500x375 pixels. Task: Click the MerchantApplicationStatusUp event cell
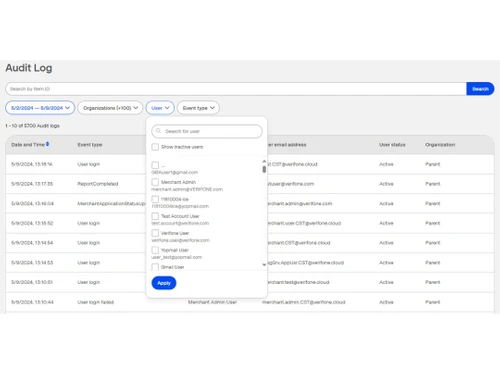pyautogui.click(x=112, y=203)
